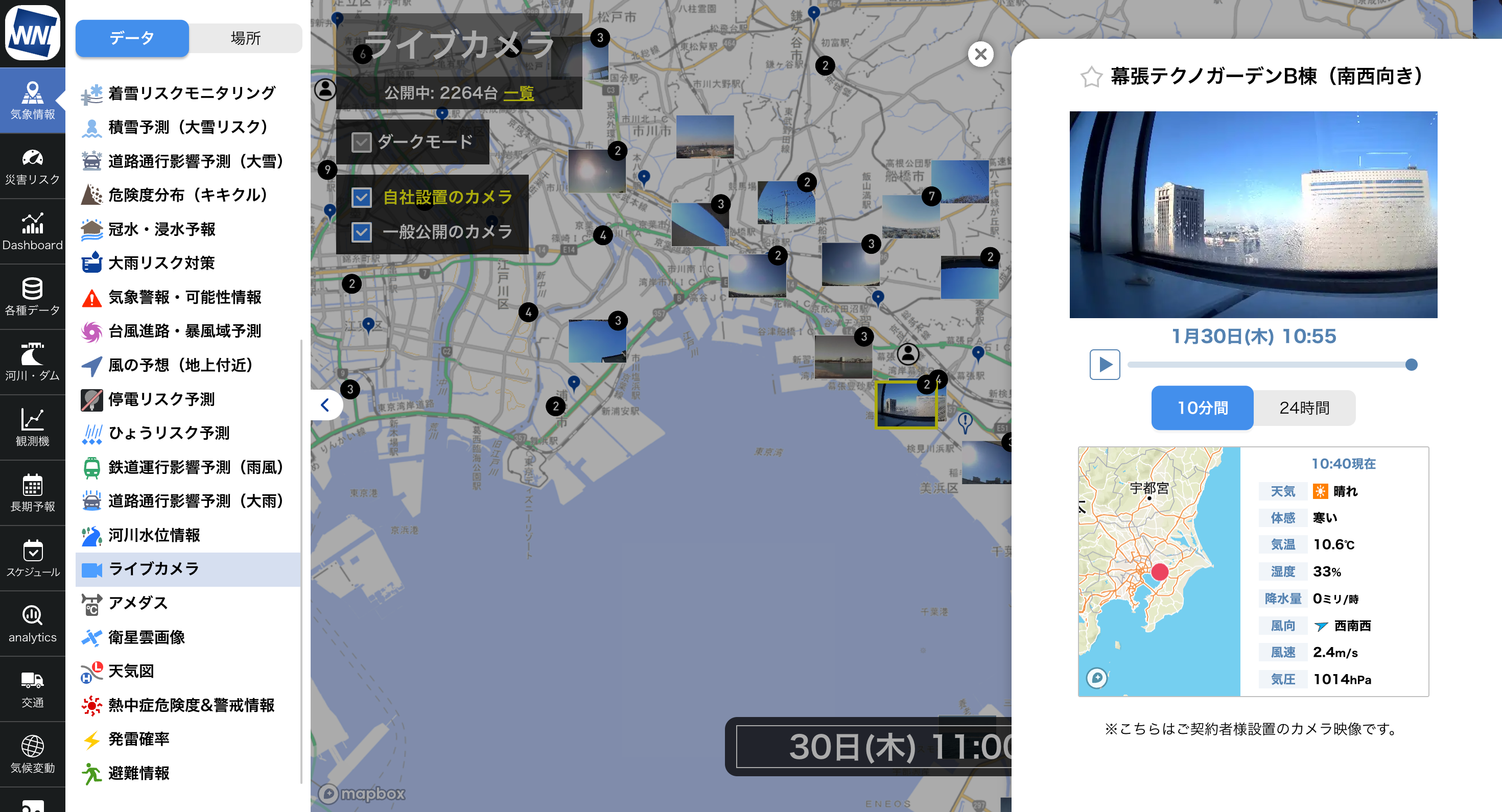This screenshot has height=812, width=1502.
Task: Click the Weathernews WN logo
Action: tap(32, 33)
